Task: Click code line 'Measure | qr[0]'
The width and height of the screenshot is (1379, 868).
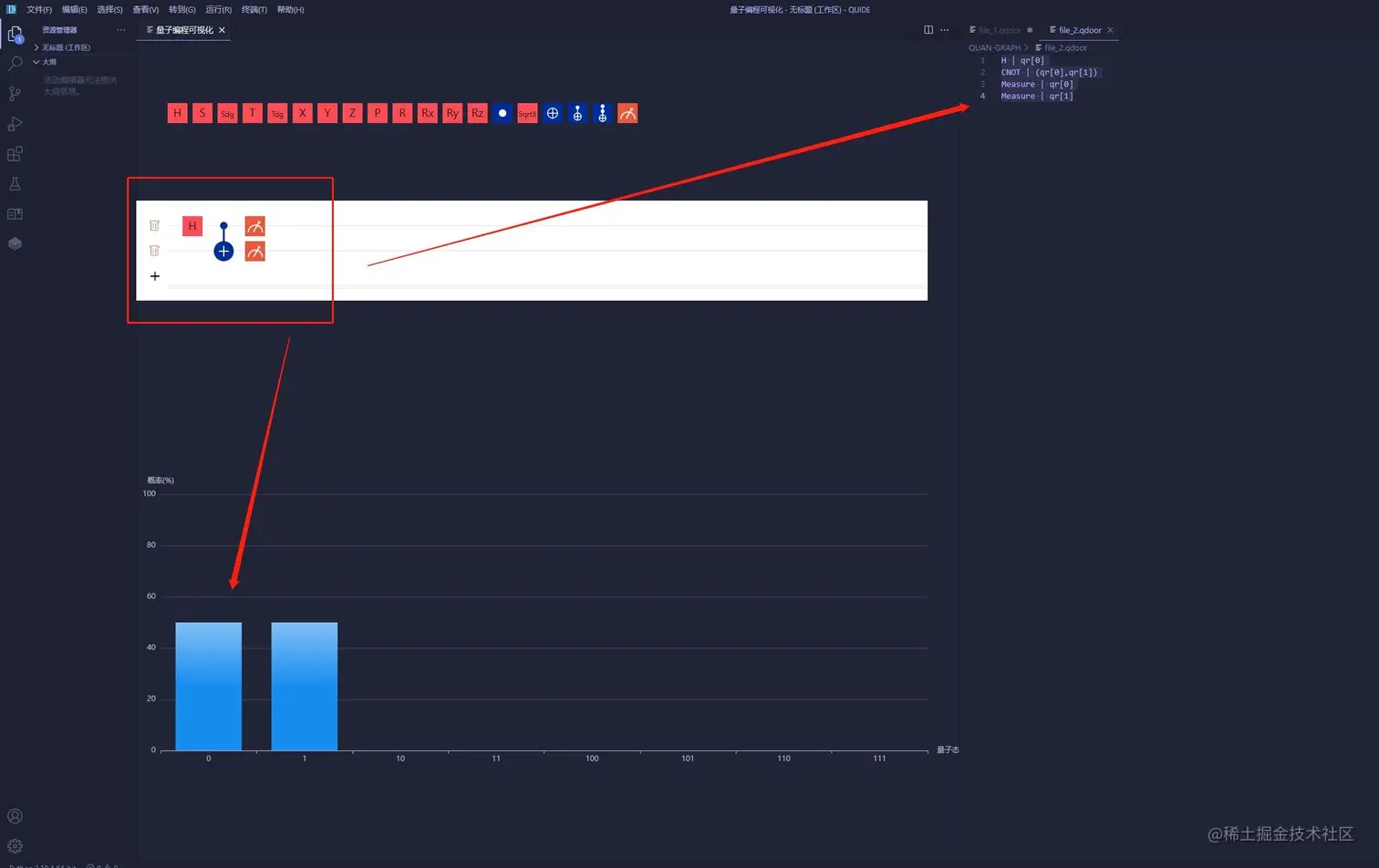Action: pos(1037,84)
